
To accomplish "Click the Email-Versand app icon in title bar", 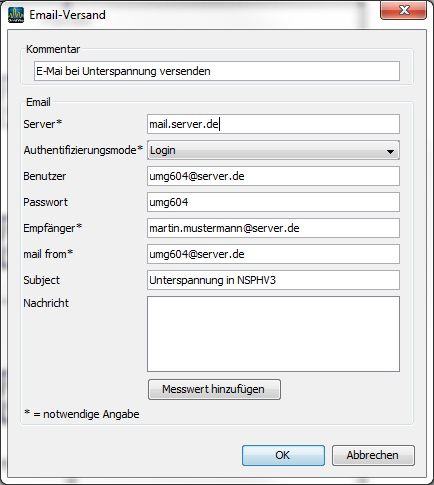I will point(16,15).
